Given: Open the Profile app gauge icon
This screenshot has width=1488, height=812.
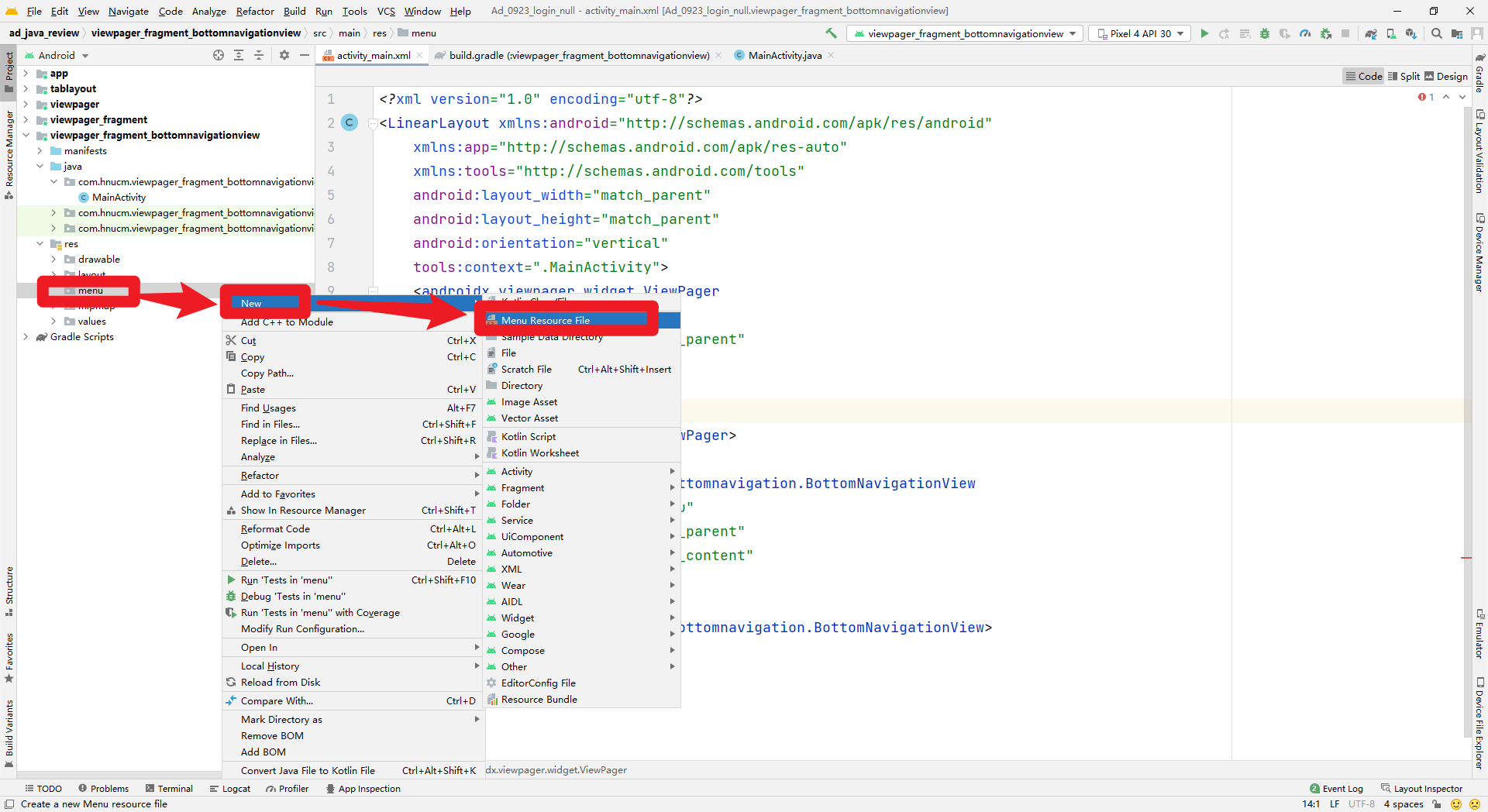Looking at the screenshot, I should click(x=1305, y=33).
